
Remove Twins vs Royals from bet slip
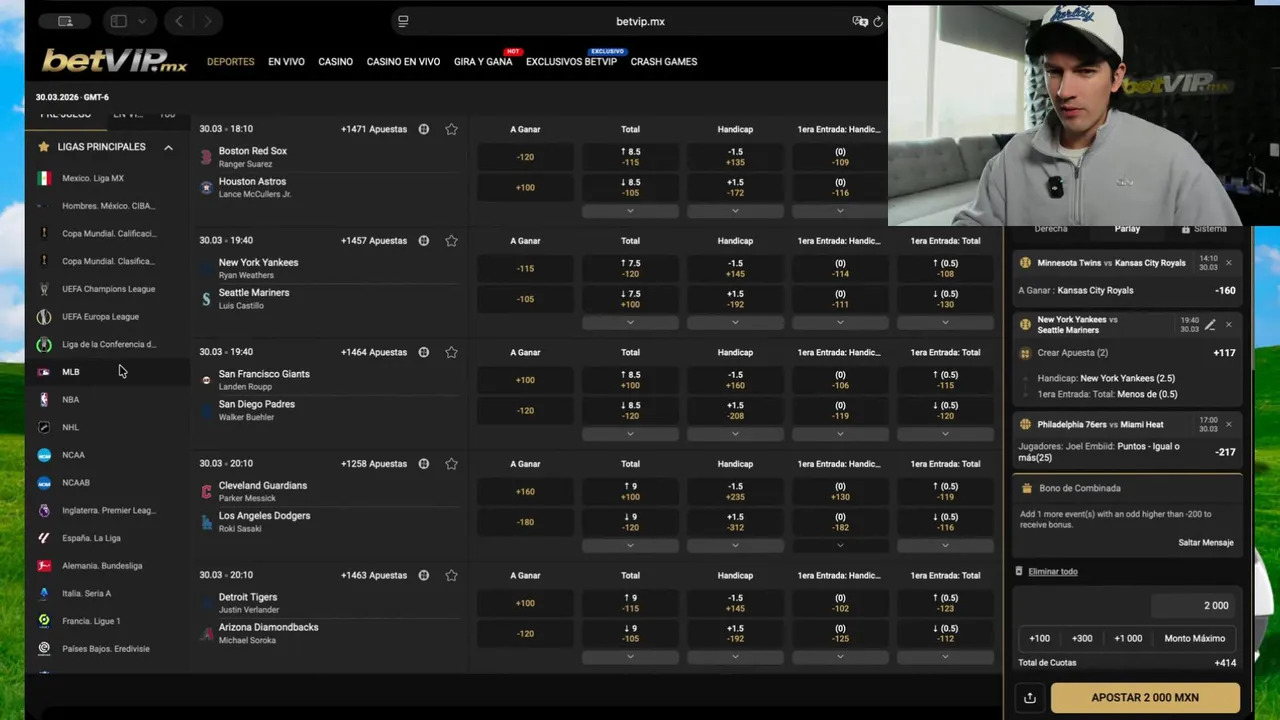(x=1229, y=263)
